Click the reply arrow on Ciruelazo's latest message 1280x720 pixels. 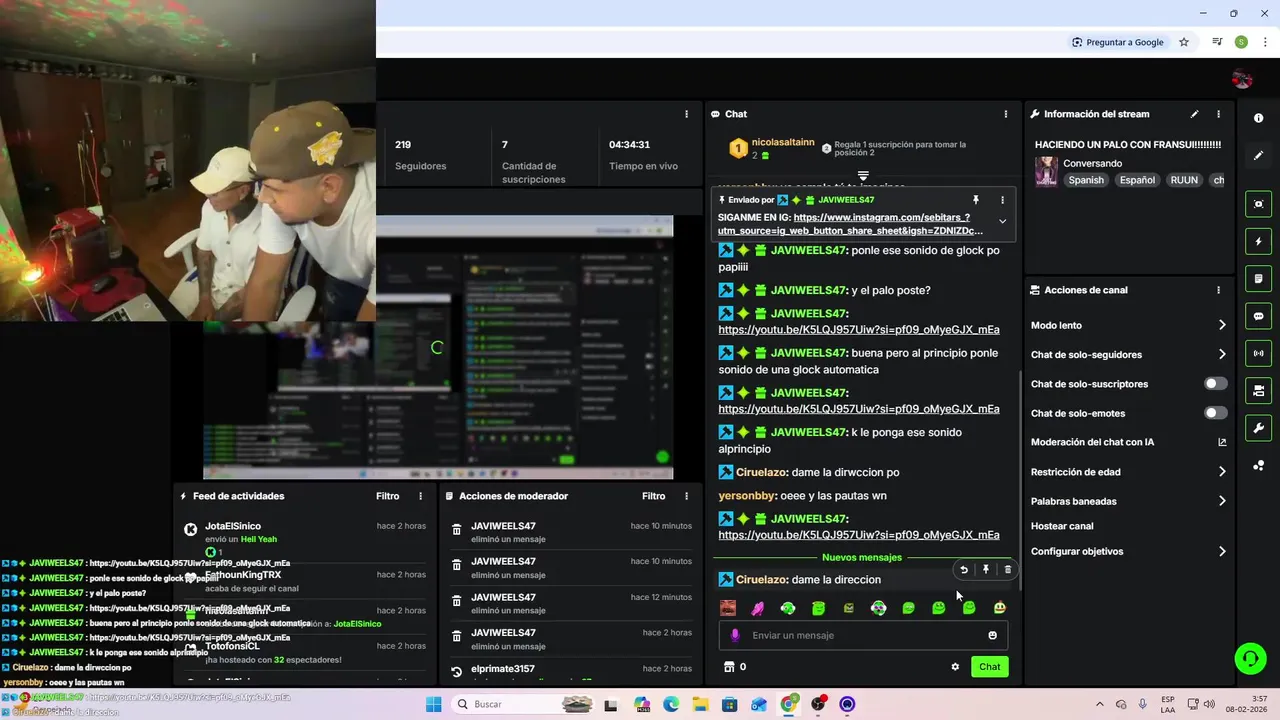click(x=964, y=570)
